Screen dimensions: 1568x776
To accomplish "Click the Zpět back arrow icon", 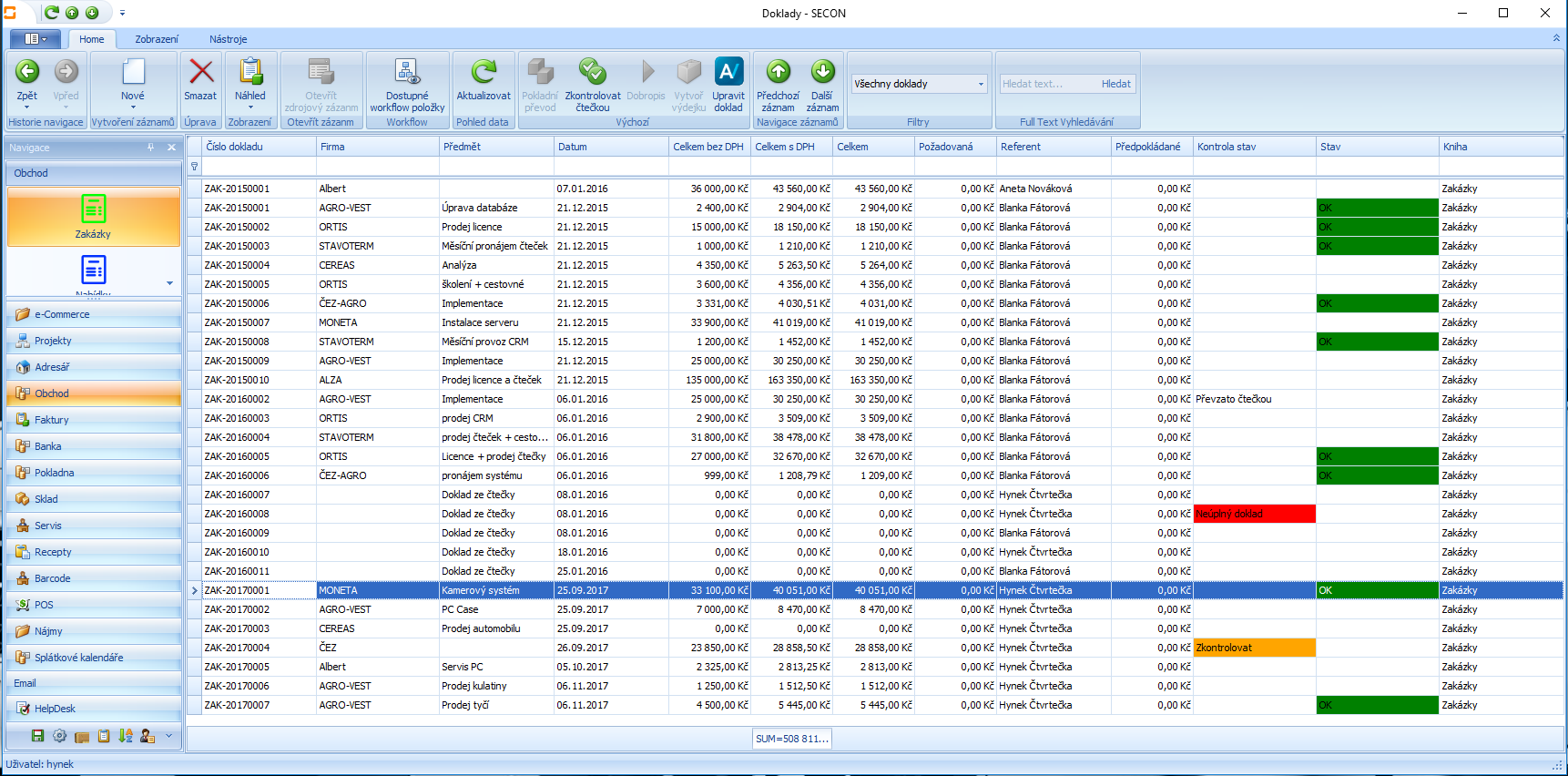I will click(x=27, y=72).
